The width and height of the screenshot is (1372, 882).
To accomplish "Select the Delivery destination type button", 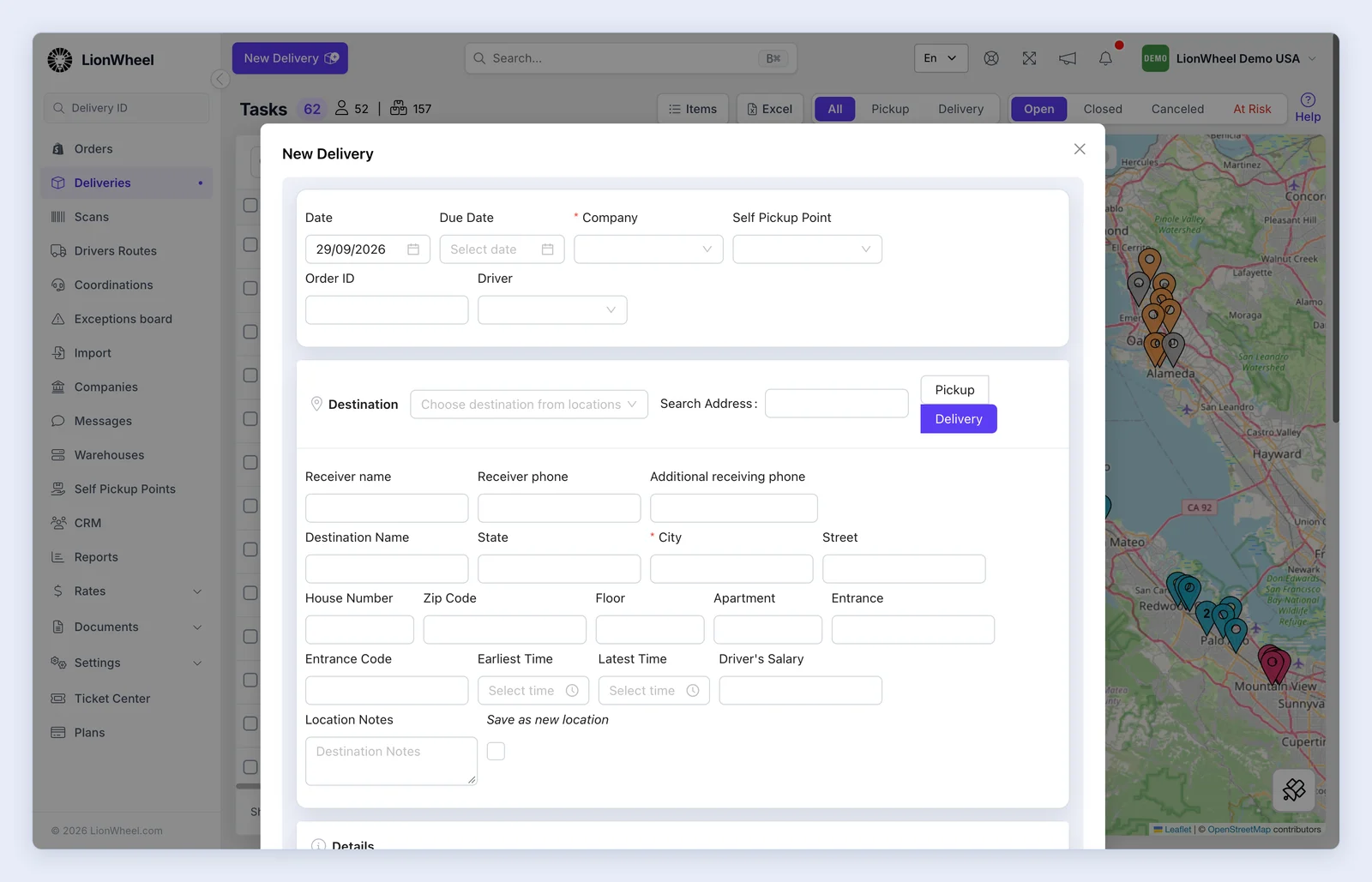I will click(959, 419).
